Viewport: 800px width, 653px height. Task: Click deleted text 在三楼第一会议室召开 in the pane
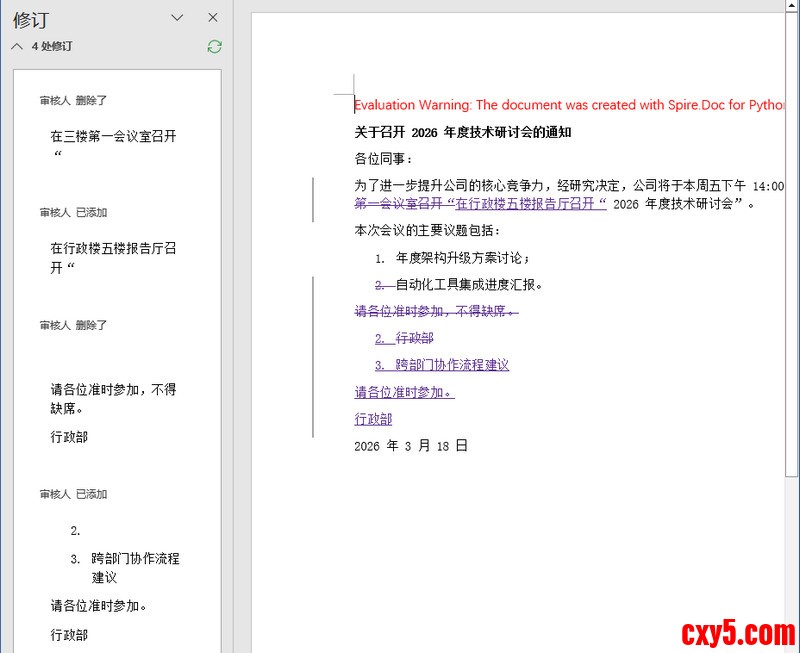(x=113, y=136)
